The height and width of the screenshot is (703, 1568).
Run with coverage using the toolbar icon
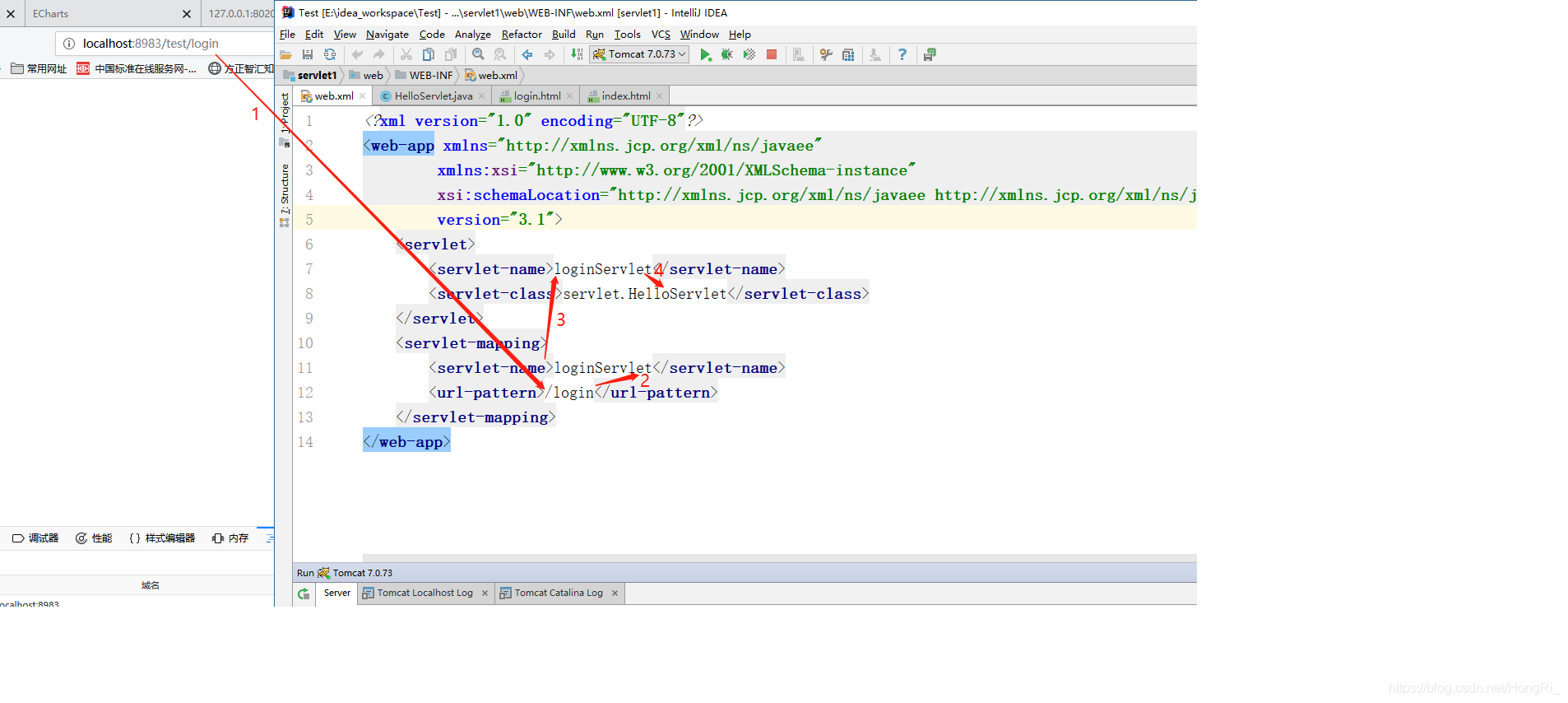tap(749, 54)
